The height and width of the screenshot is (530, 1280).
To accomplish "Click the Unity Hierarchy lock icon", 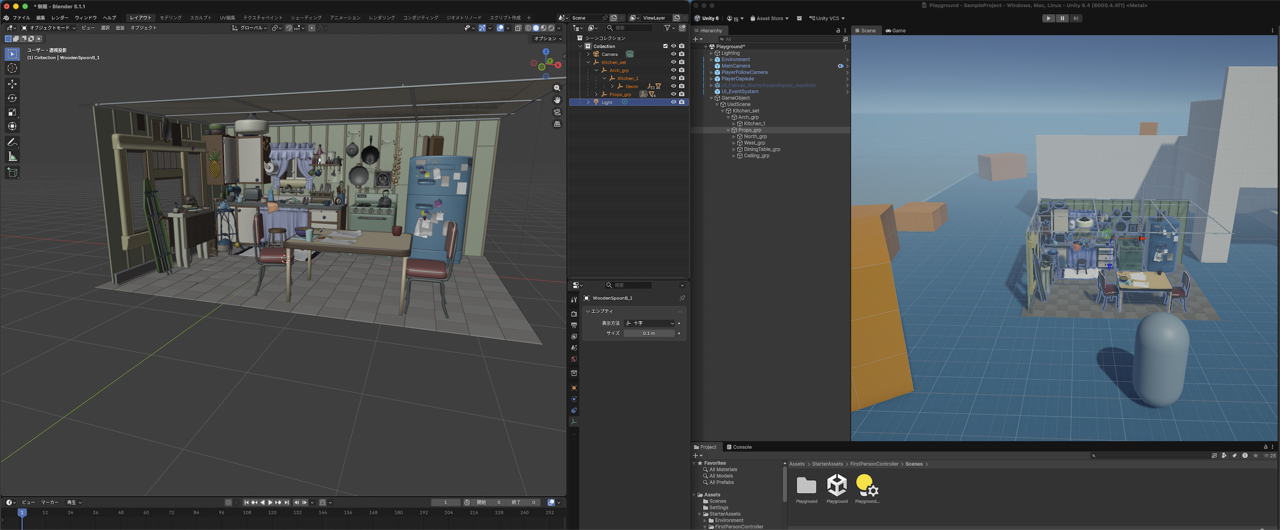I will (838, 30).
